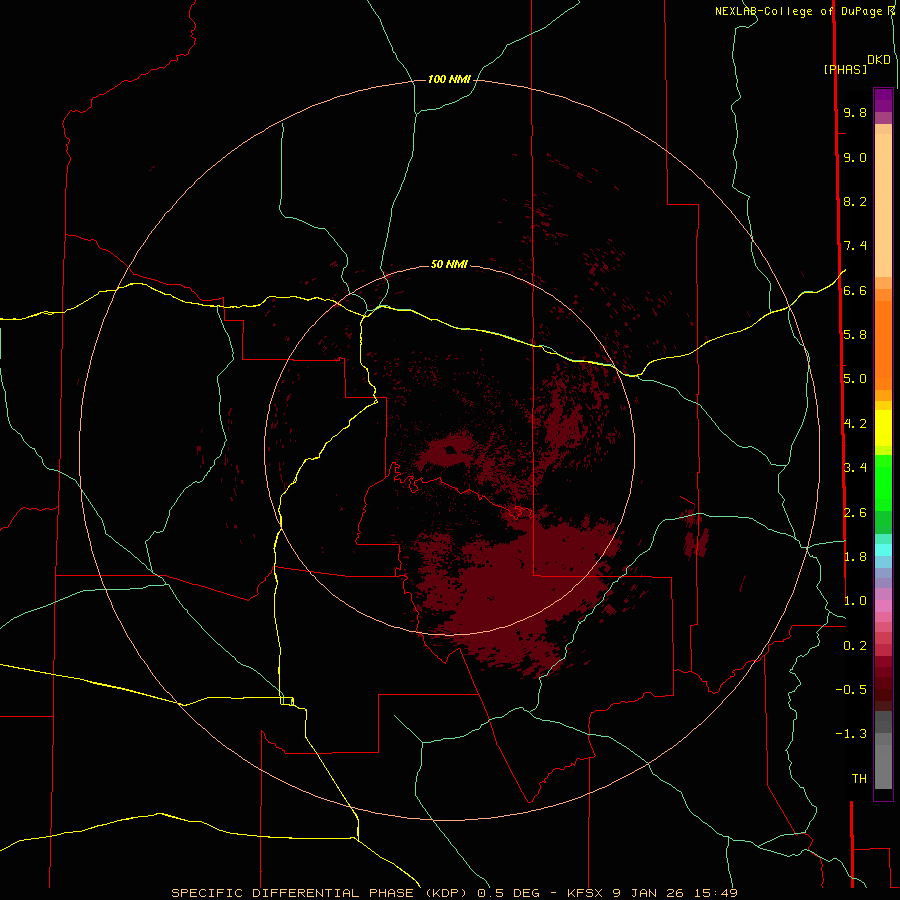Pick the gray swatch at the color bar bottom
Viewport: 900px width, 900px height.
883,766
